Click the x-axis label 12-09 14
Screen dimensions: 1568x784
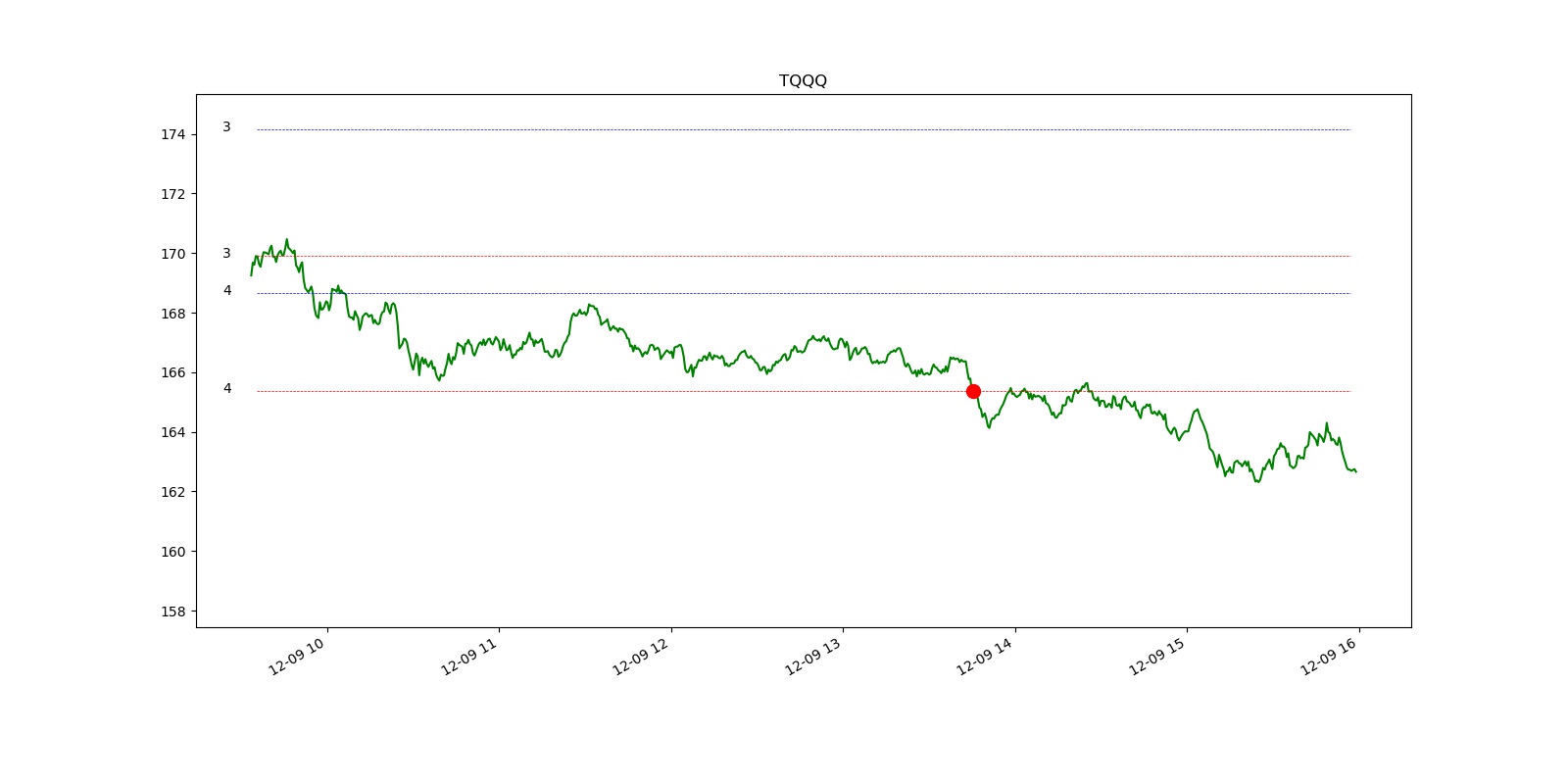(x=984, y=657)
